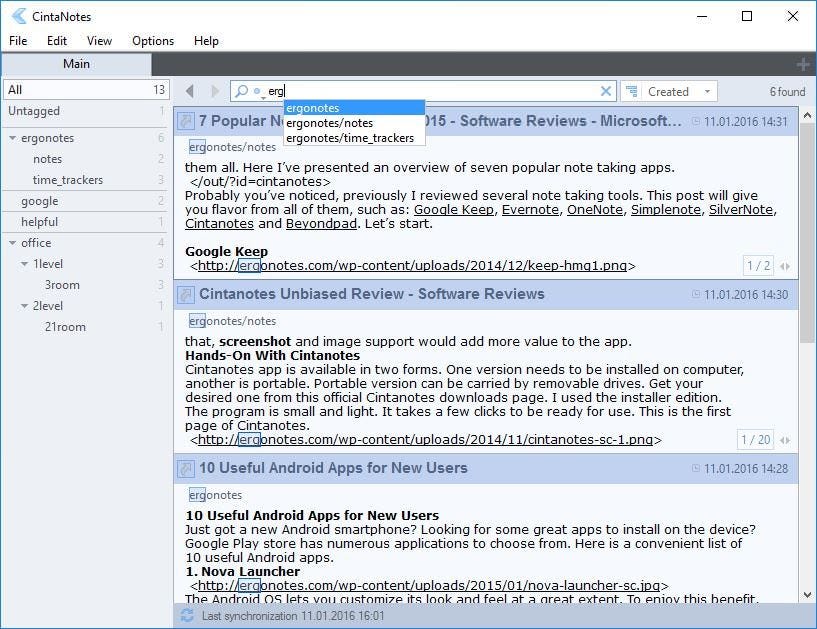Viewport: 817px width, 629px height.
Task: Collapse the office tag tree
Action: click(13, 243)
